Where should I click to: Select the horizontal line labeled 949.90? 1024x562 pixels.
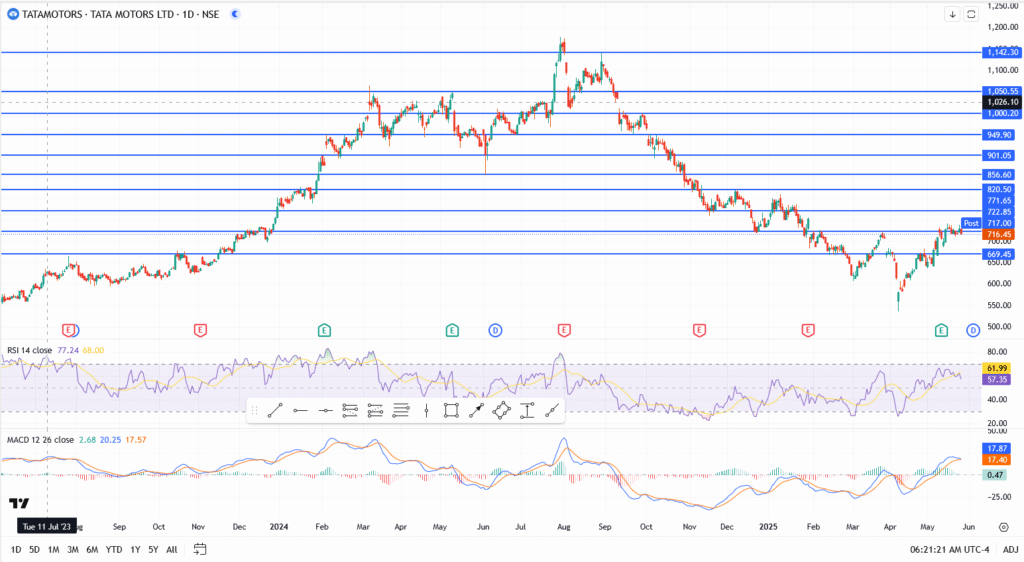point(490,135)
